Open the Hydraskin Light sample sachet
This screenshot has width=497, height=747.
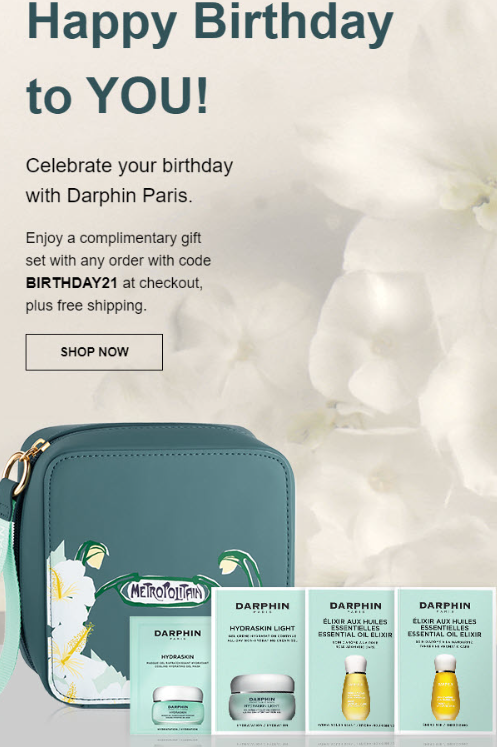262,660
